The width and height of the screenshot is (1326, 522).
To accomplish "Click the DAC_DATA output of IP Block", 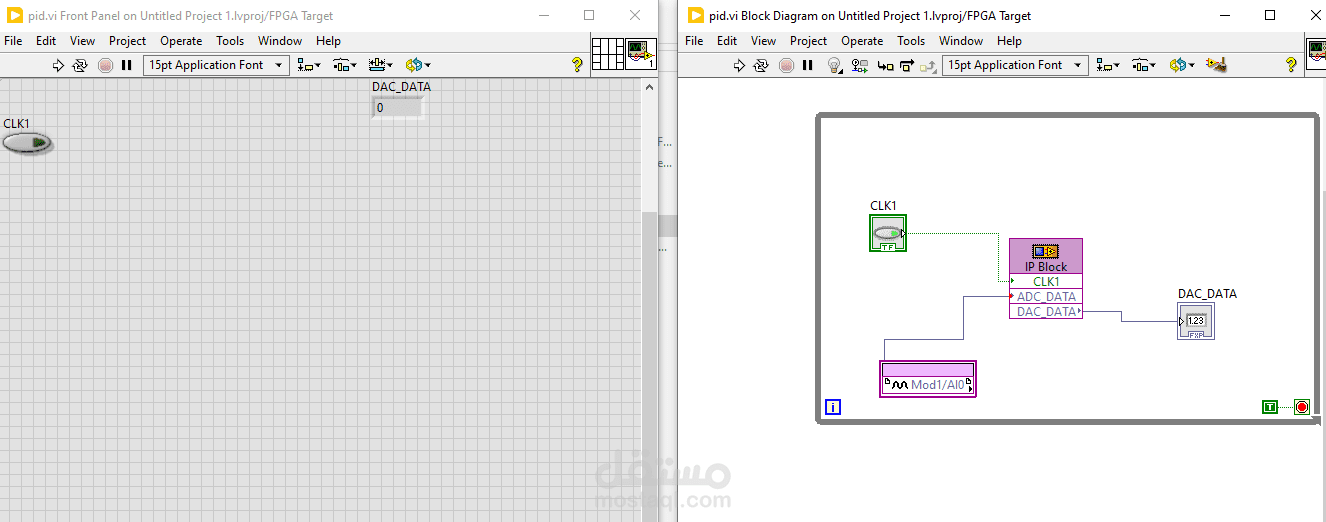I will click(x=1046, y=312).
